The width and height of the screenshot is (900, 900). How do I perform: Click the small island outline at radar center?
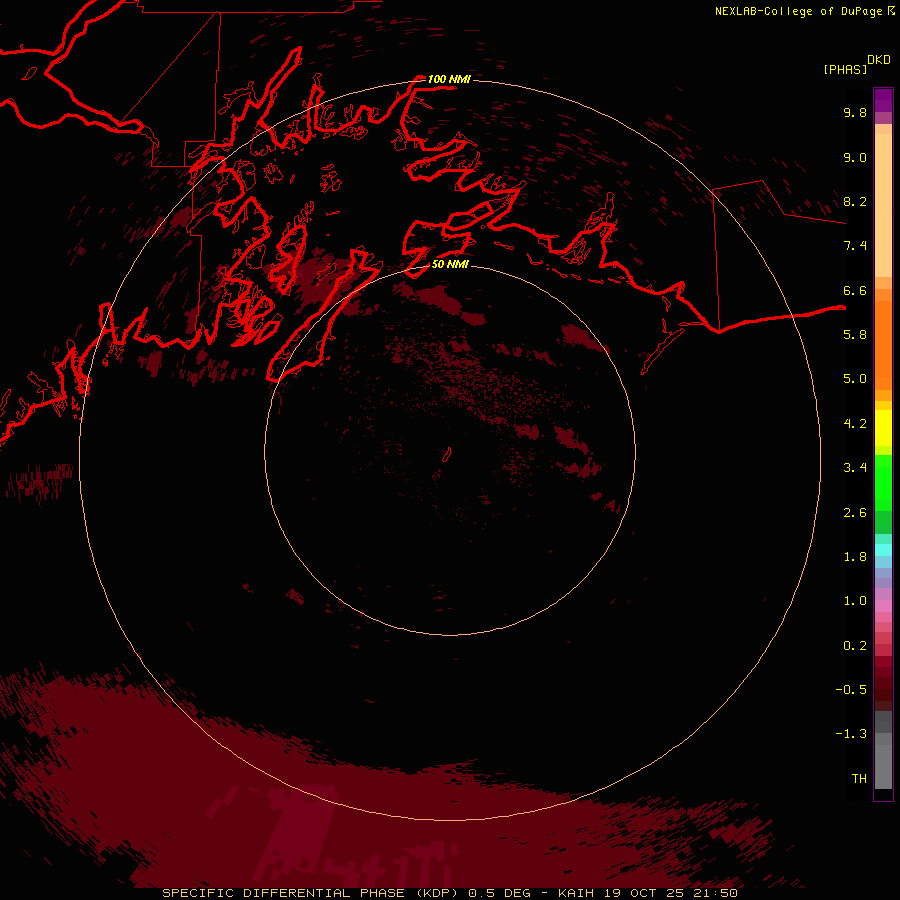click(447, 455)
